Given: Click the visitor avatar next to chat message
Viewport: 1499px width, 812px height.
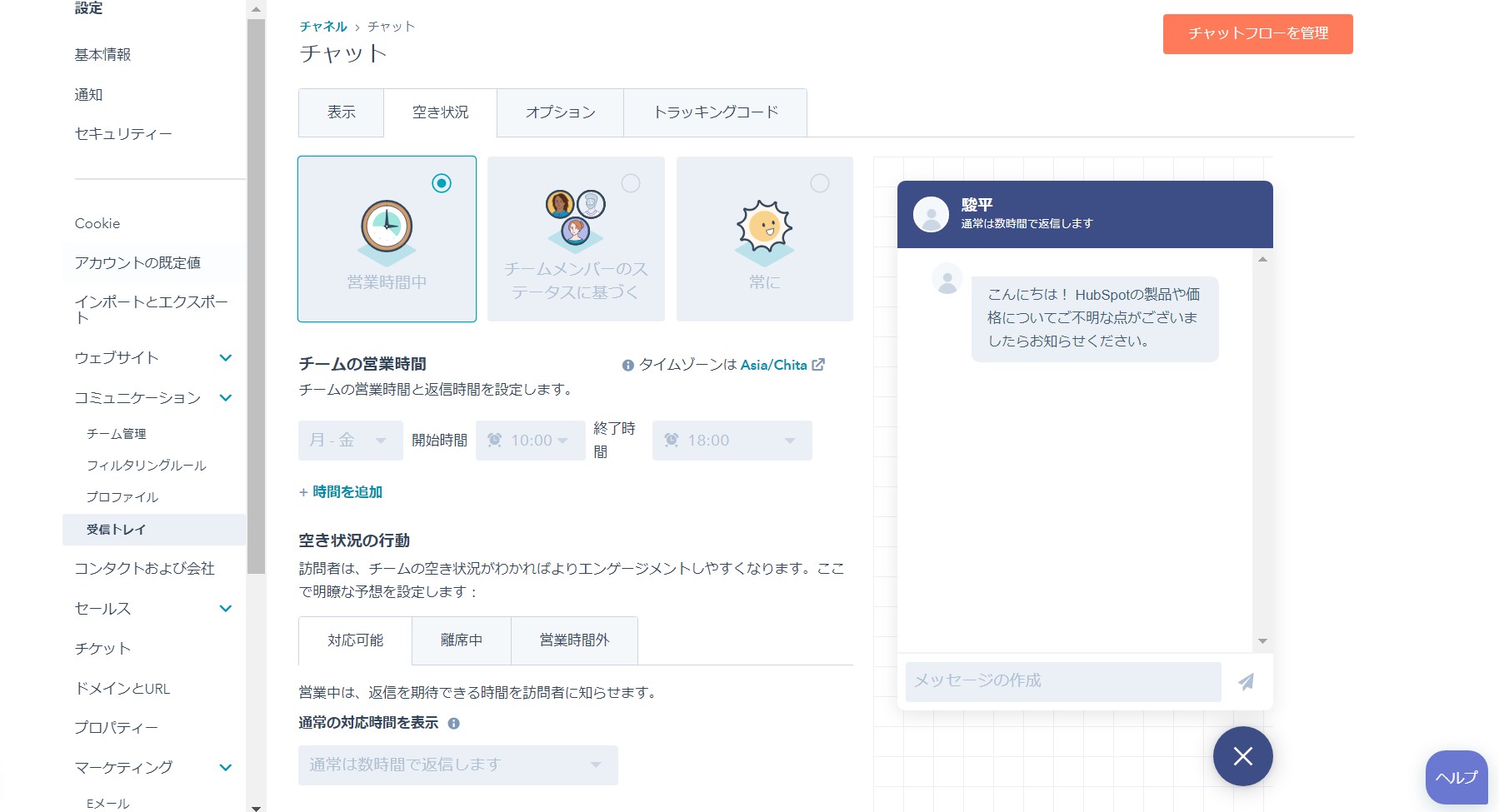Looking at the screenshot, I should click(947, 279).
